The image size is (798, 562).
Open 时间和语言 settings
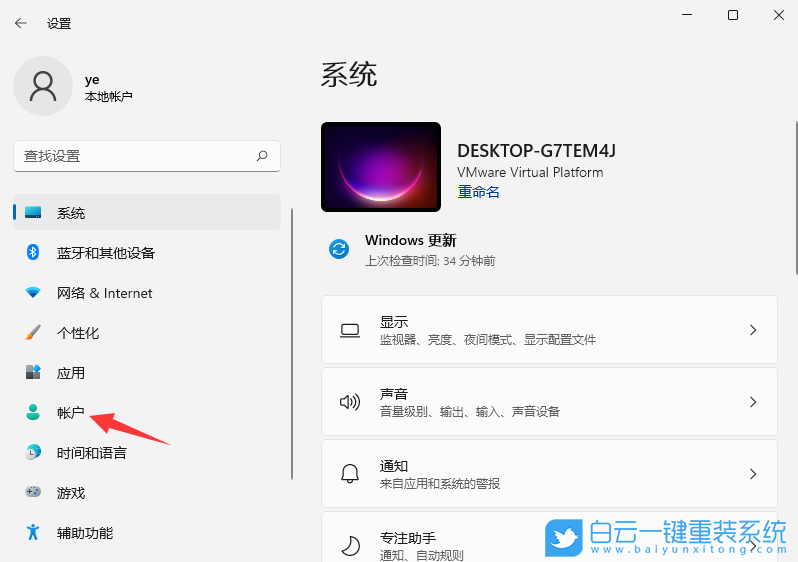coord(147,453)
